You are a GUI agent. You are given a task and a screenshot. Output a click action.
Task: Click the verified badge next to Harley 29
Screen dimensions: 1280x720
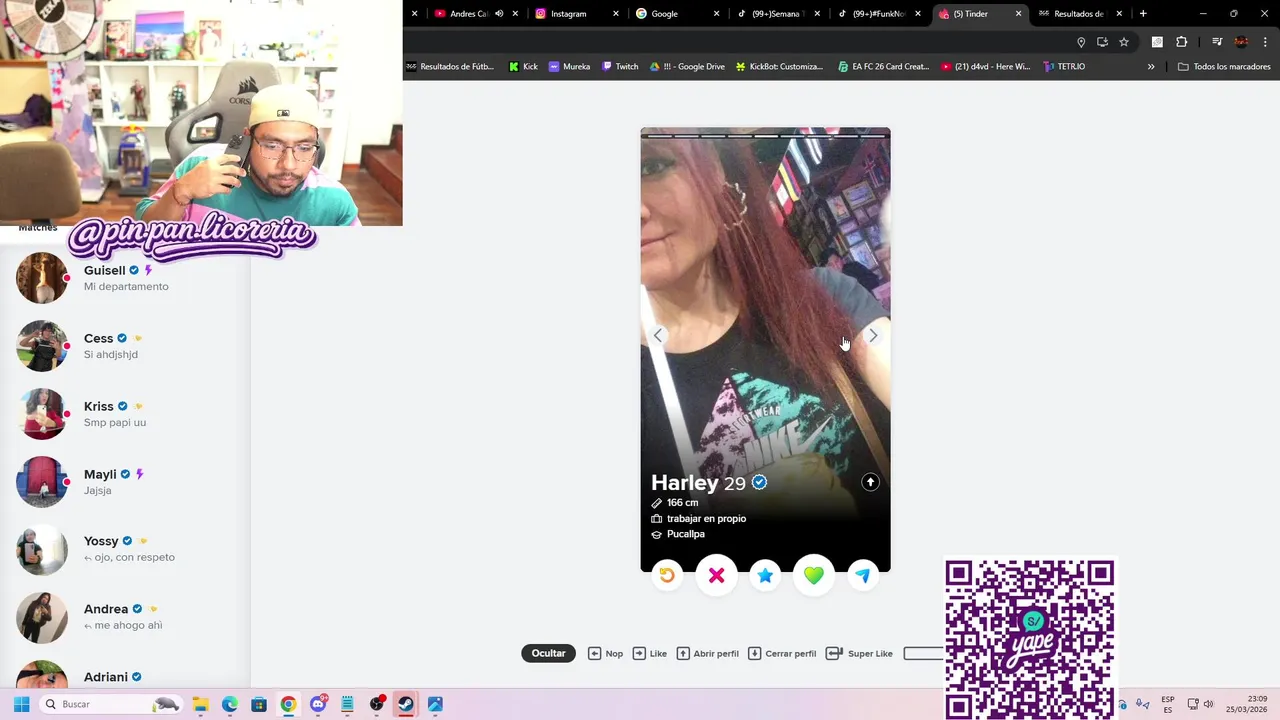click(x=759, y=483)
